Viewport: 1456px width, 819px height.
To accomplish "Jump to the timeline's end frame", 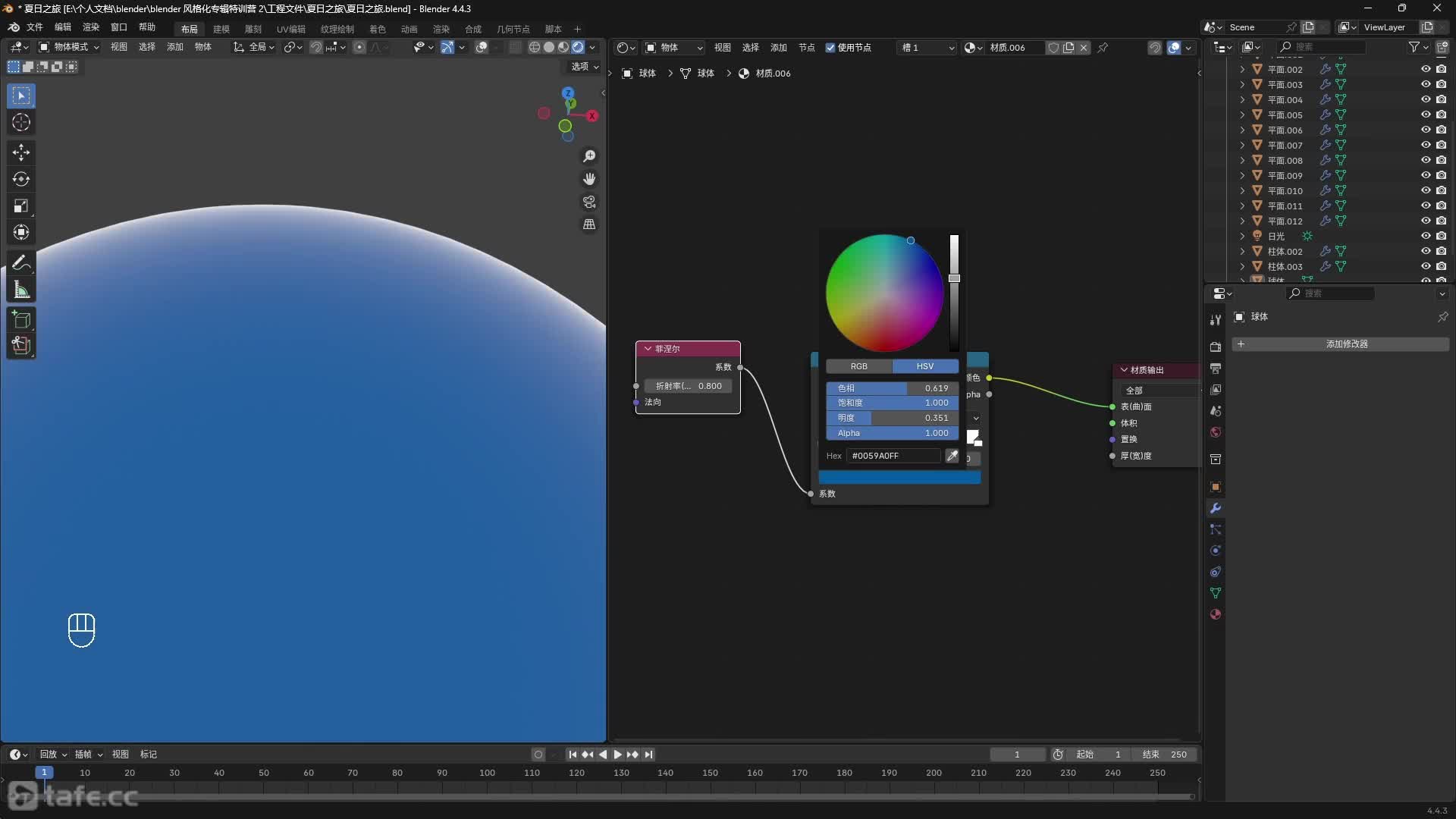I will [x=648, y=755].
